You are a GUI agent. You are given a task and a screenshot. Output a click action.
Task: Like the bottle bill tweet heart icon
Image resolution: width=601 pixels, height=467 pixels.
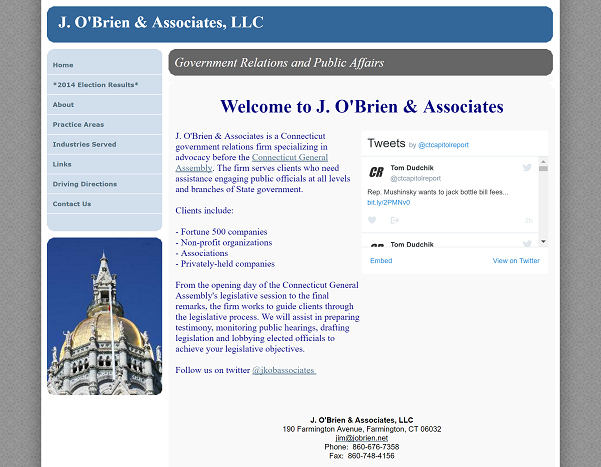[372, 220]
